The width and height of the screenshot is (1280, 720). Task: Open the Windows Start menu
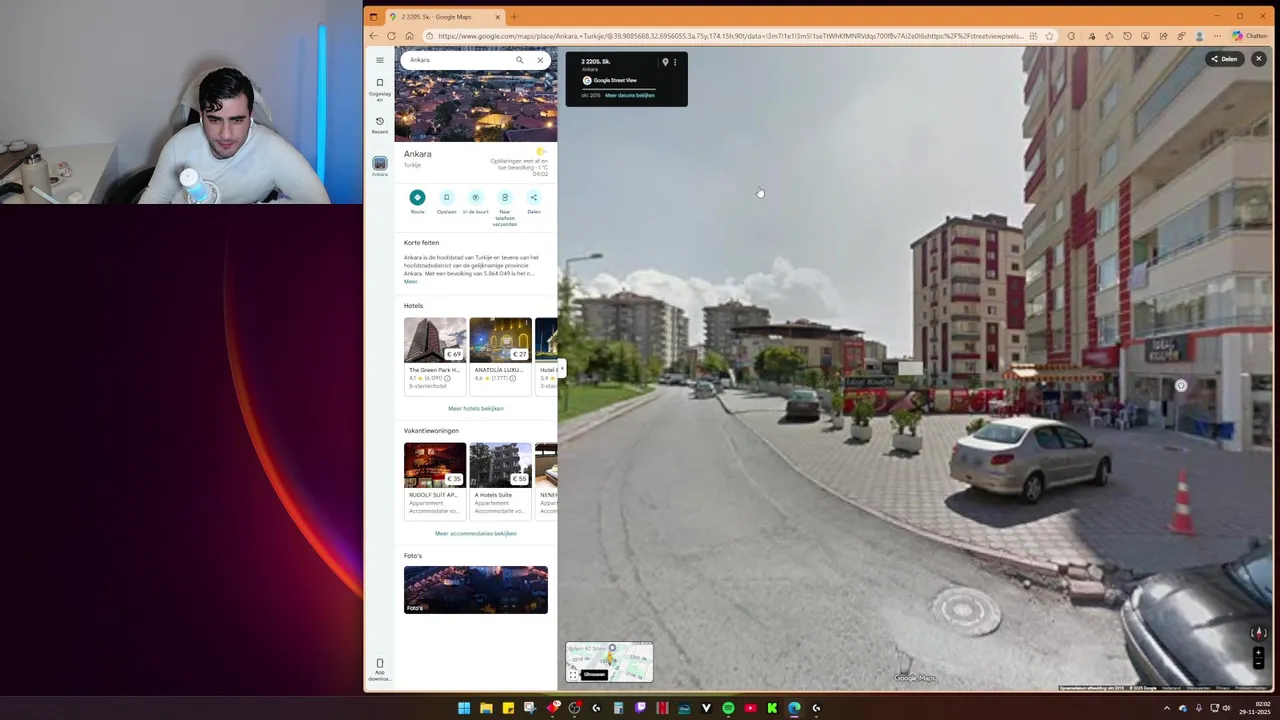[x=464, y=708]
